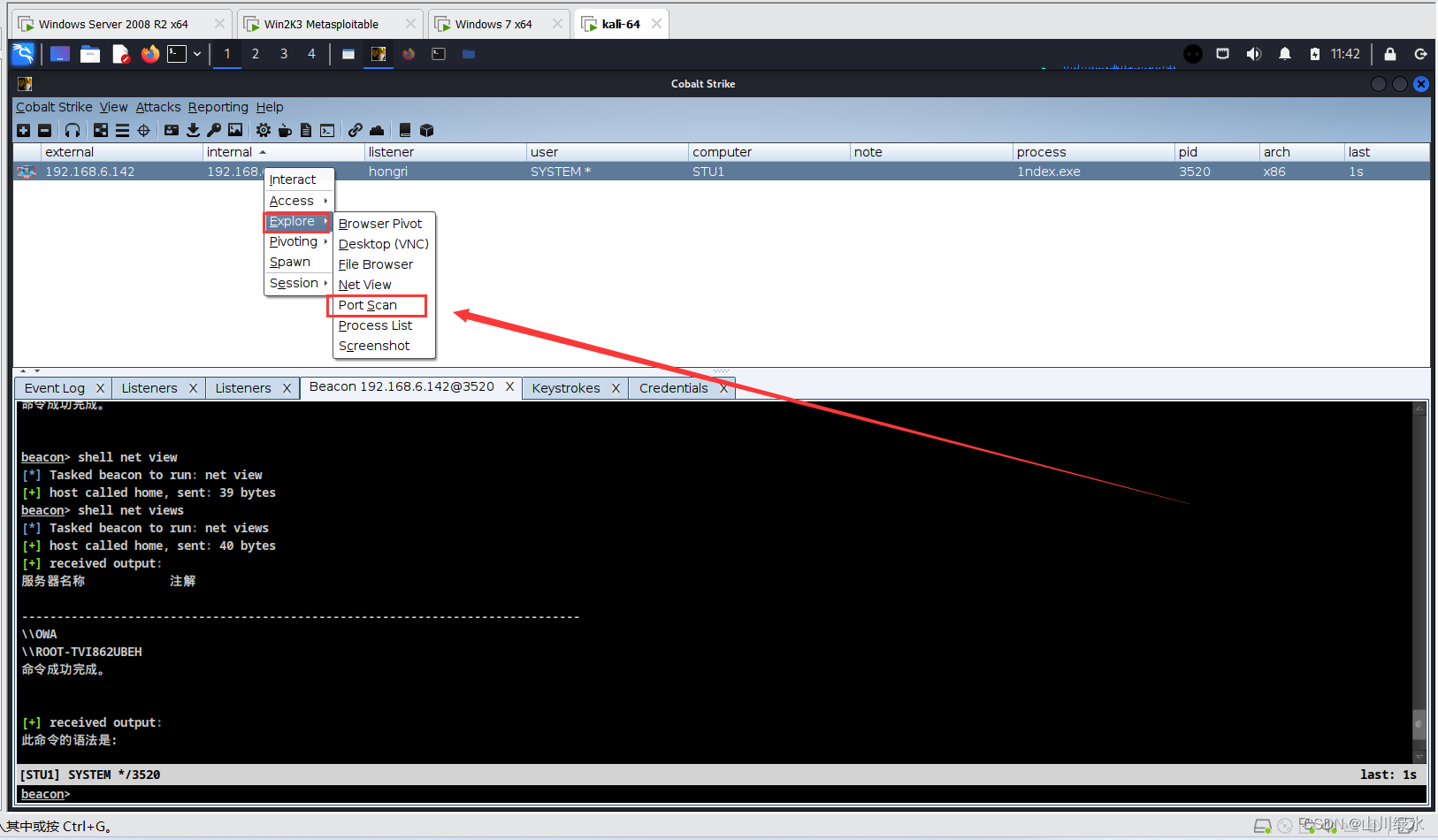
Task: Click the volume speaker icon
Action: (1253, 54)
